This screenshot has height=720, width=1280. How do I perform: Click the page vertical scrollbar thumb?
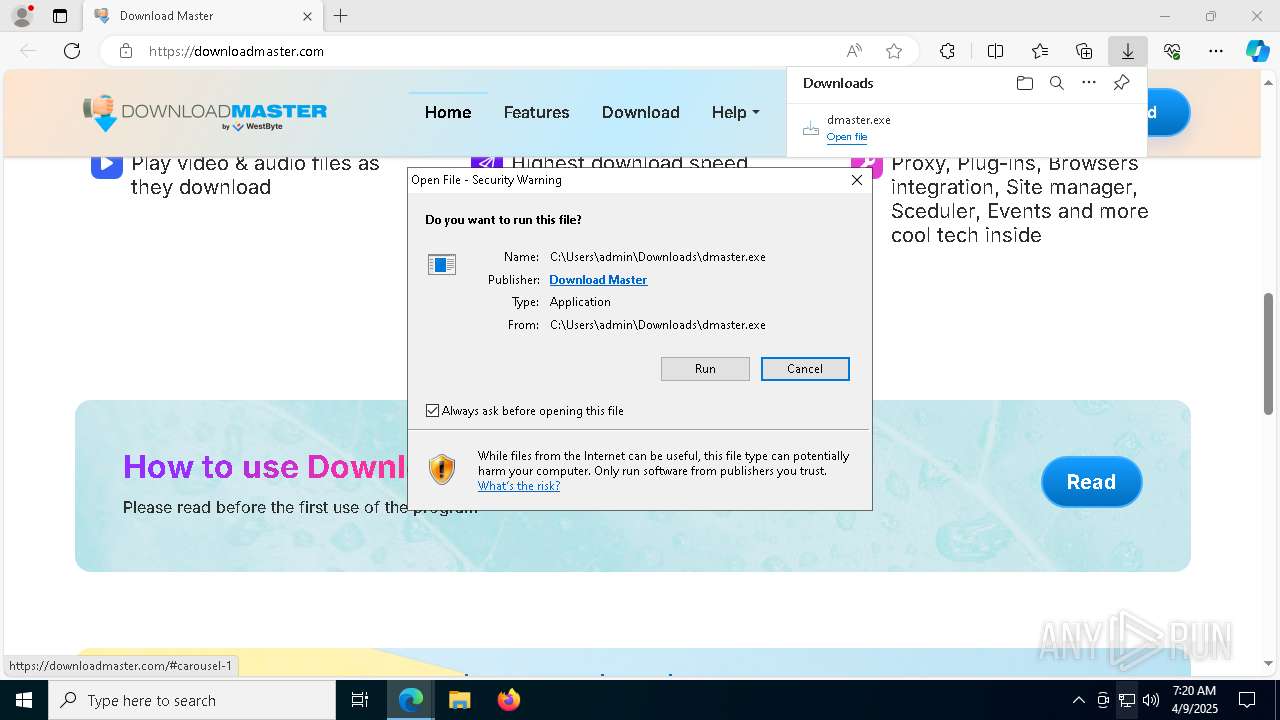point(1268,353)
